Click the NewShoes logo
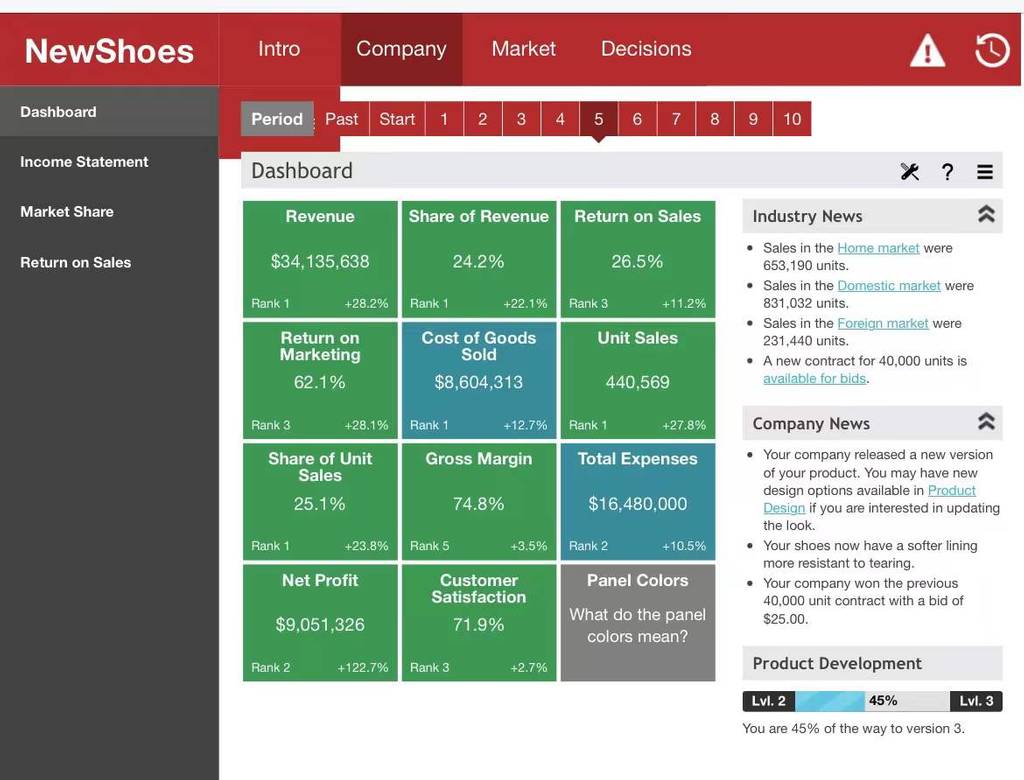The width and height of the screenshot is (1024, 780). (109, 51)
